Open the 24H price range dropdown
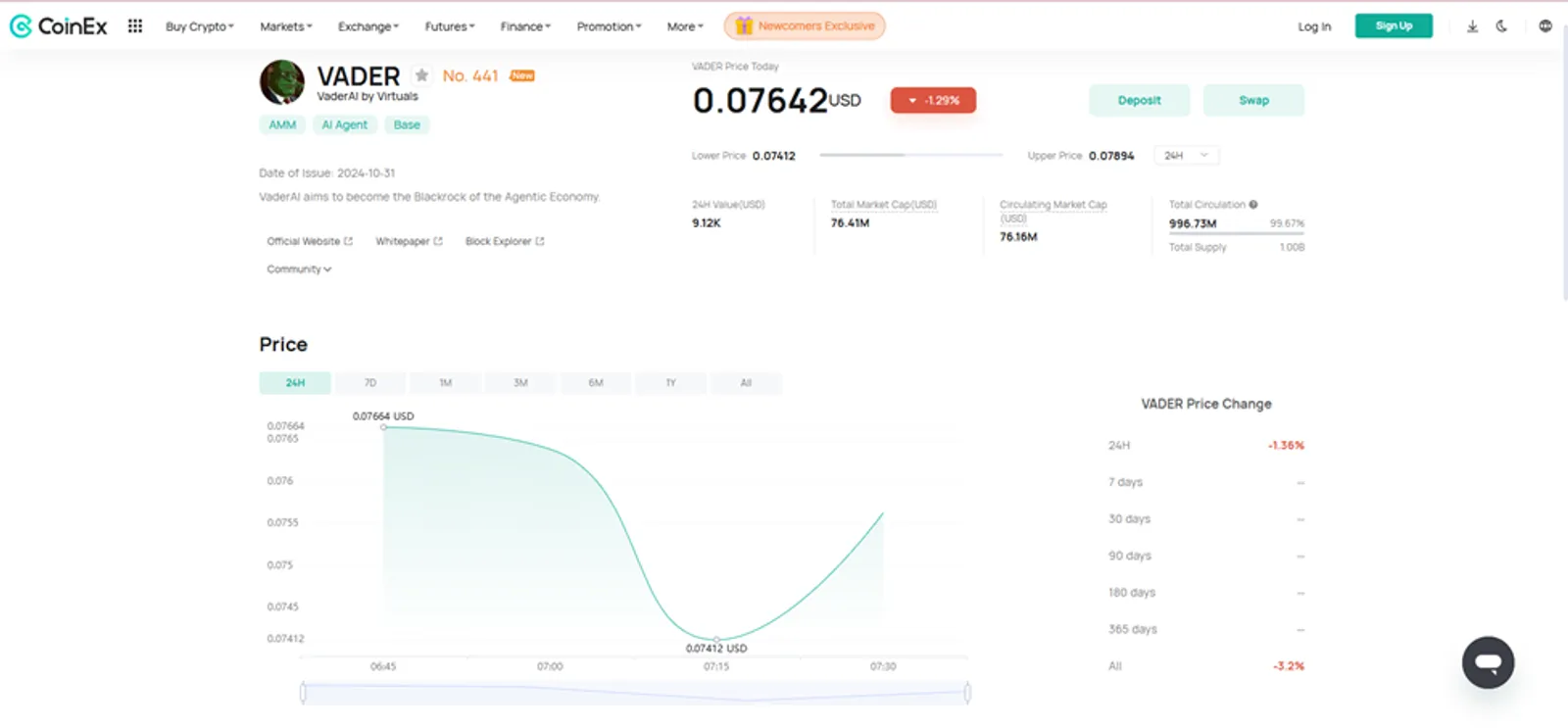 click(1187, 156)
